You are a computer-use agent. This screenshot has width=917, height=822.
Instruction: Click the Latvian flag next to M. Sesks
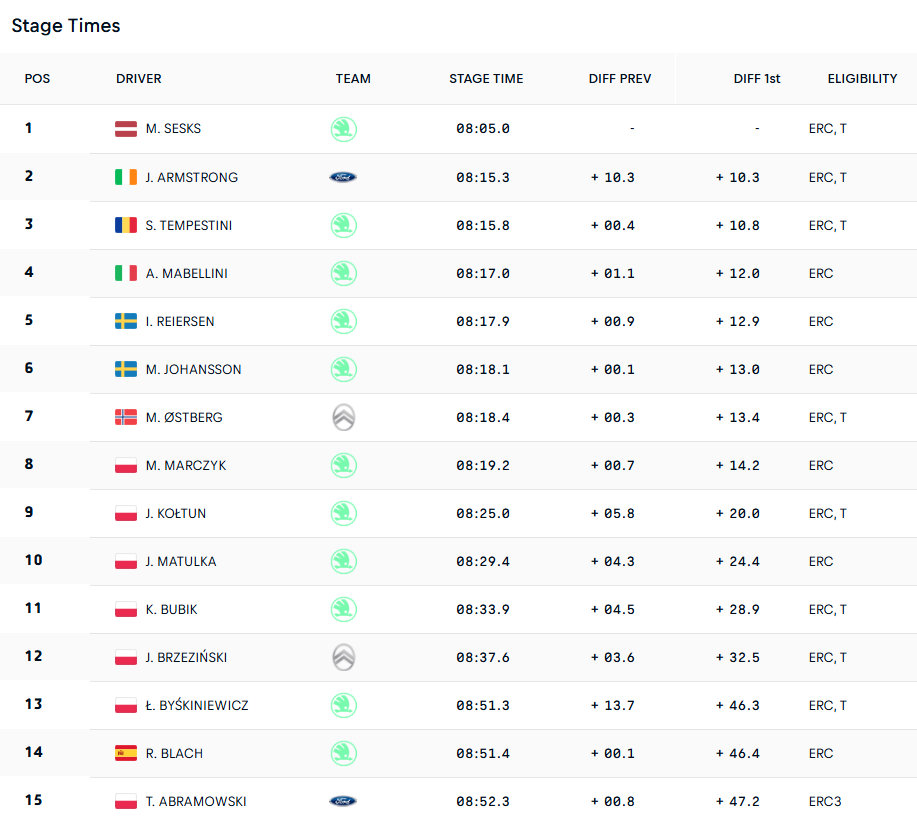point(126,129)
